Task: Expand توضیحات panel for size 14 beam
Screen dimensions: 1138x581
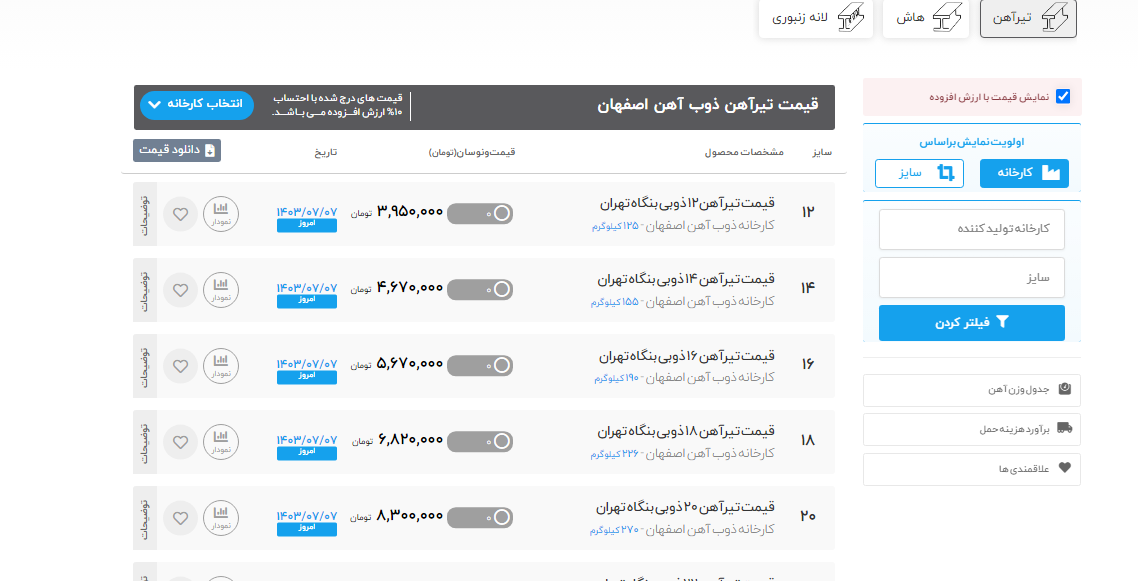Action: pos(144,290)
